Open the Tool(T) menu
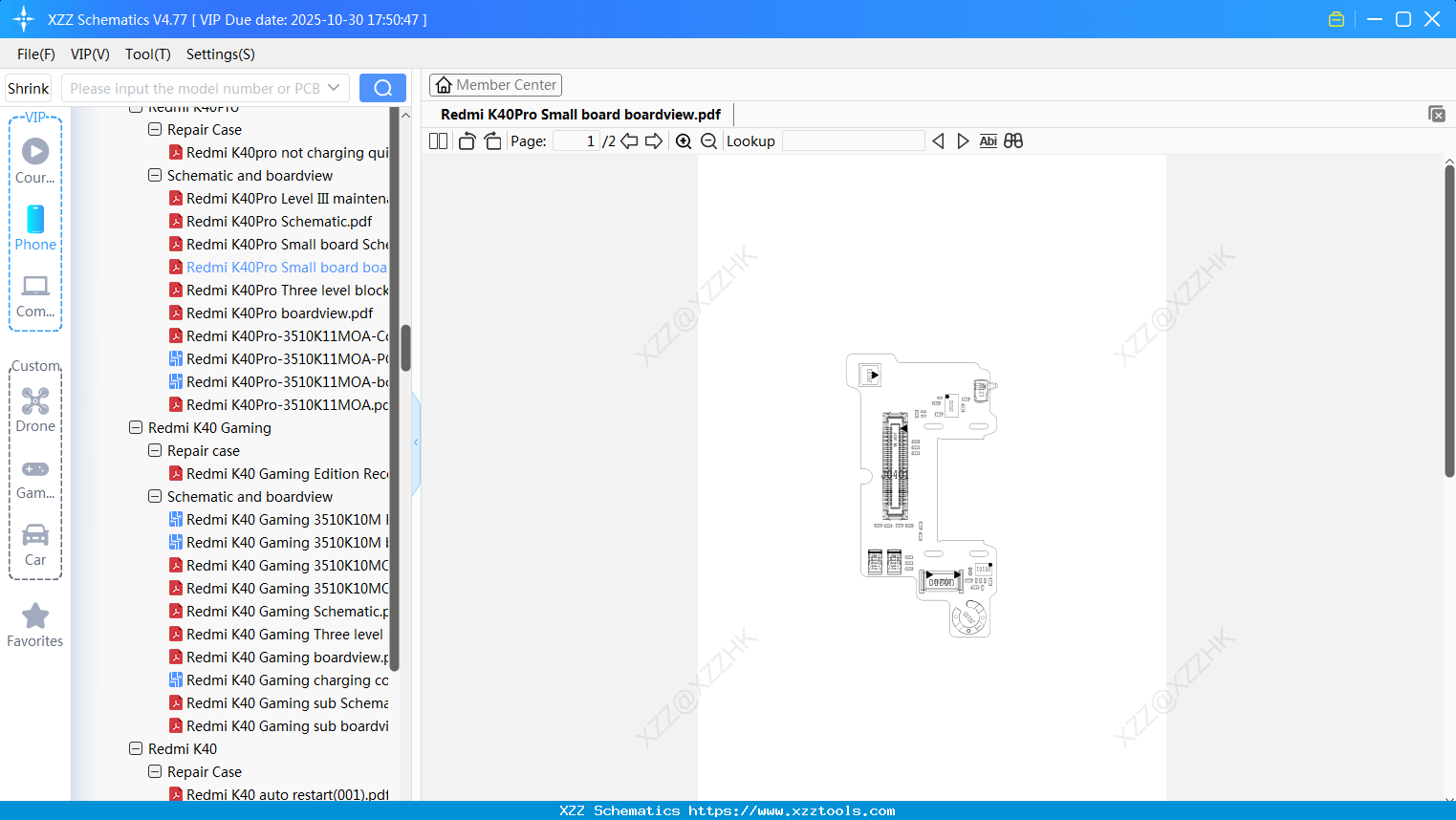Screen dimensions: 1456x820 pyautogui.click(x=148, y=54)
